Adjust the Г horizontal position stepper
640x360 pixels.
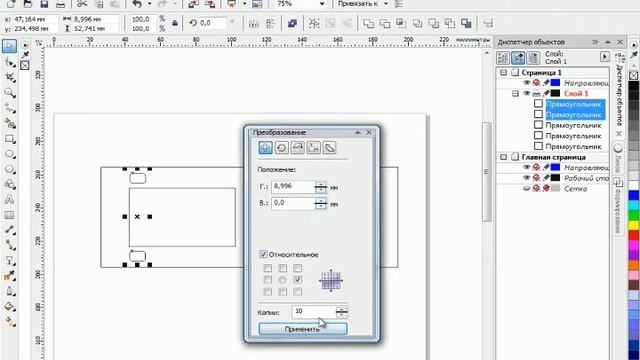(x=321, y=187)
